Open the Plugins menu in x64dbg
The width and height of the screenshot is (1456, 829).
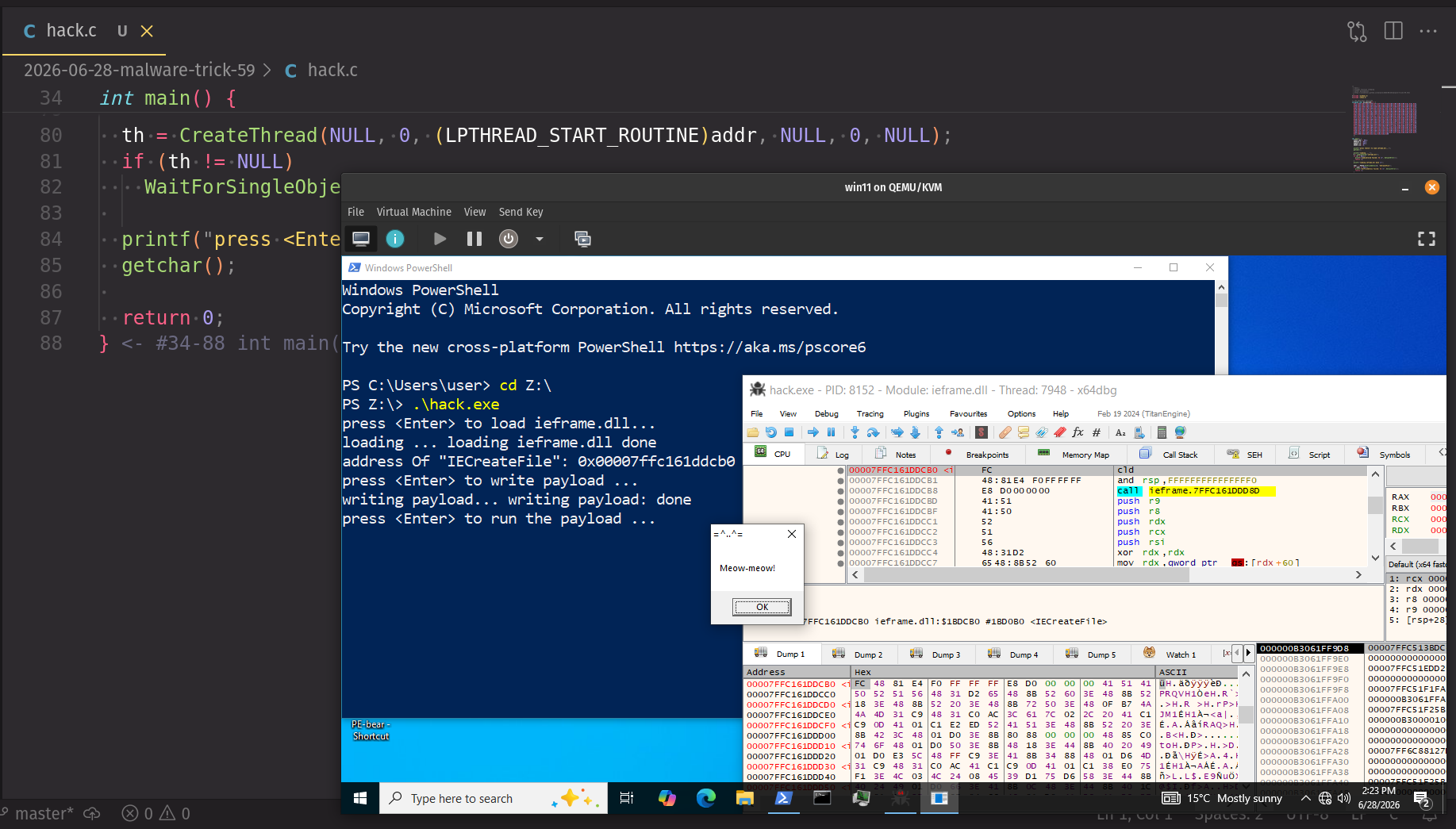(916, 413)
